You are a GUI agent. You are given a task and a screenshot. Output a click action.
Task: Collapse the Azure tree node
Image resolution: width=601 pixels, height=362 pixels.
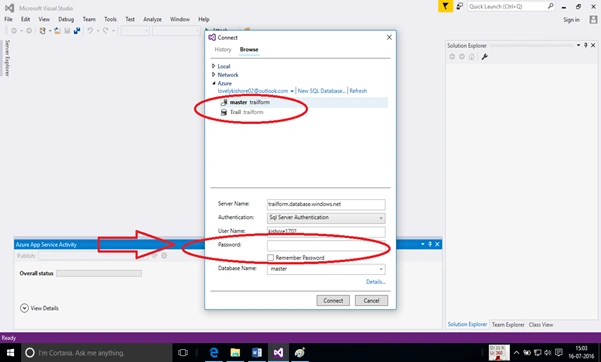(x=214, y=83)
